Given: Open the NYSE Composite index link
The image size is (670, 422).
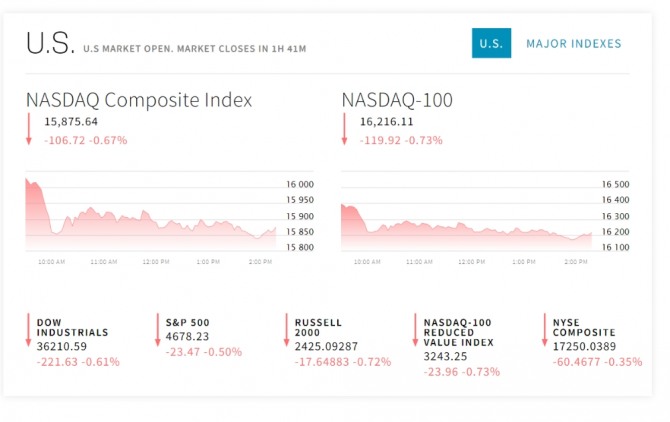Looking at the screenshot, I should [584, 327].
